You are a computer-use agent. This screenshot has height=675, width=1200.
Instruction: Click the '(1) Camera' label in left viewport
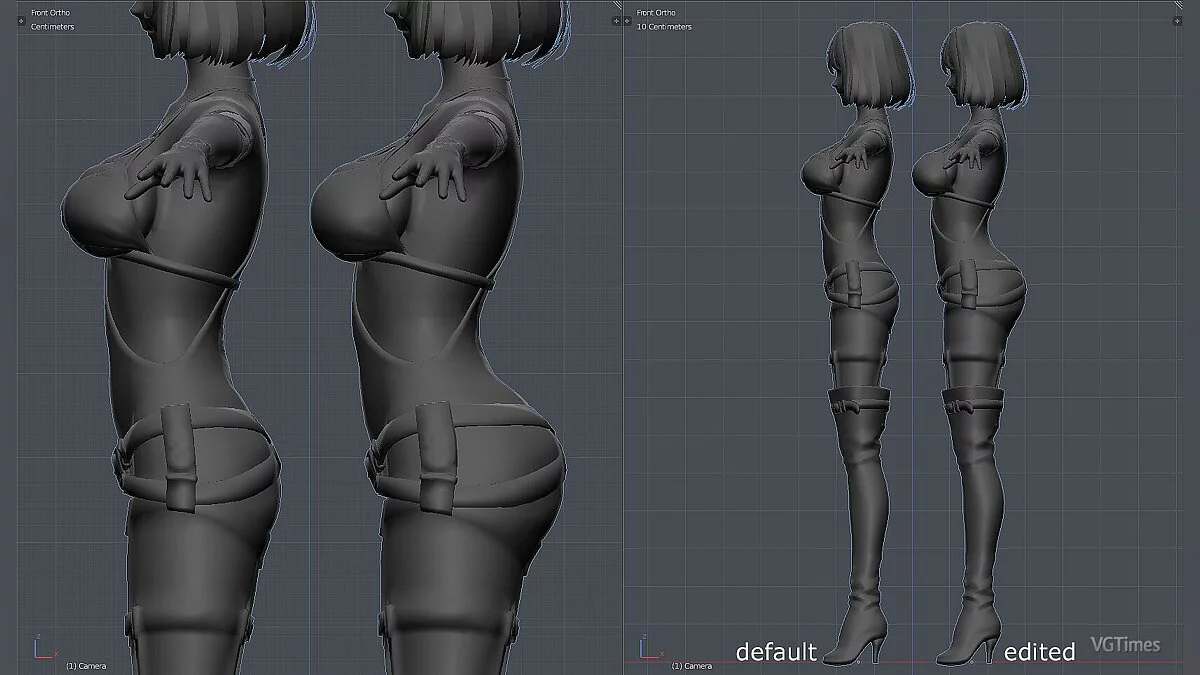click(x=86, y=665)
